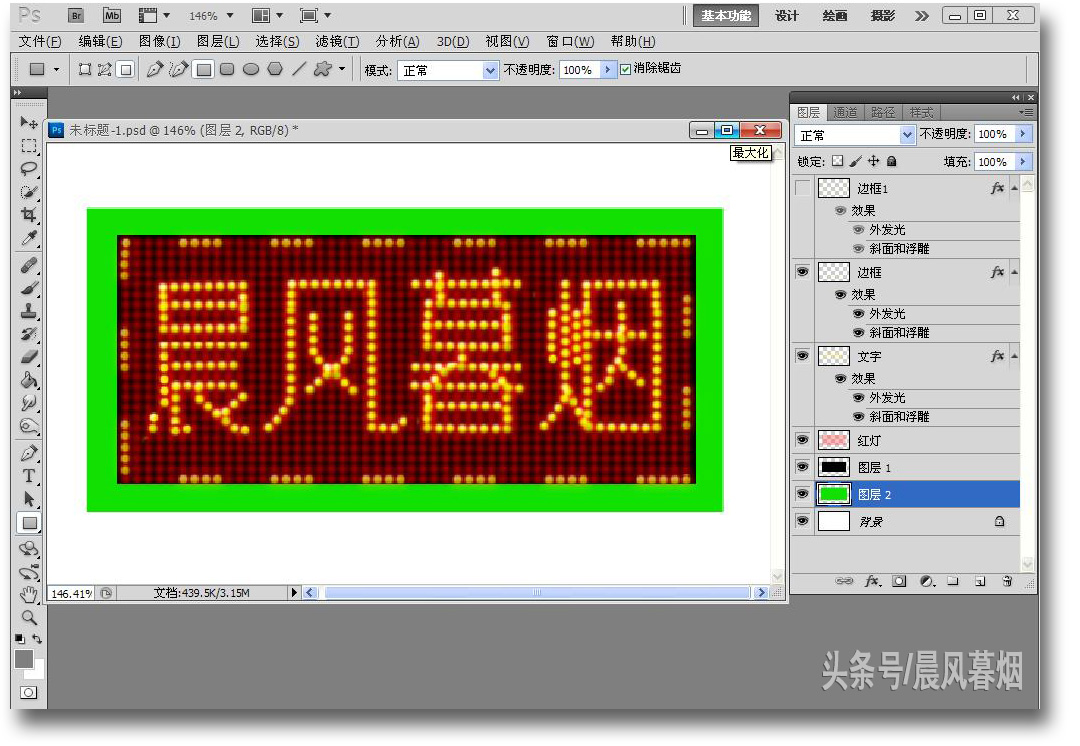Open the 滤镜 menu
The width and height of the screenshot is (1080, 746).
point(336,41)
